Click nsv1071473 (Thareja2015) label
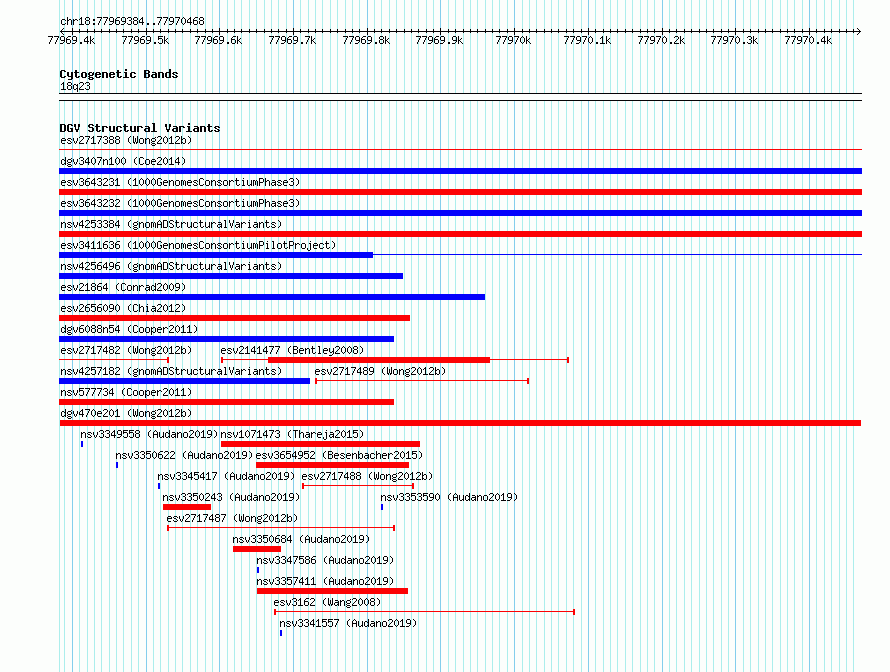Screen dimensions: 890x672 coord(292,434)
